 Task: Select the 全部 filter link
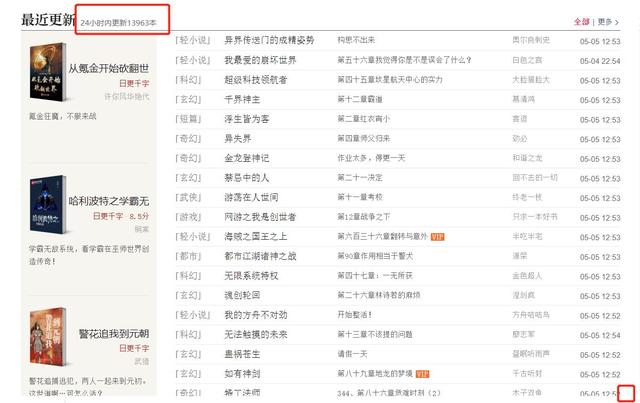582,22
